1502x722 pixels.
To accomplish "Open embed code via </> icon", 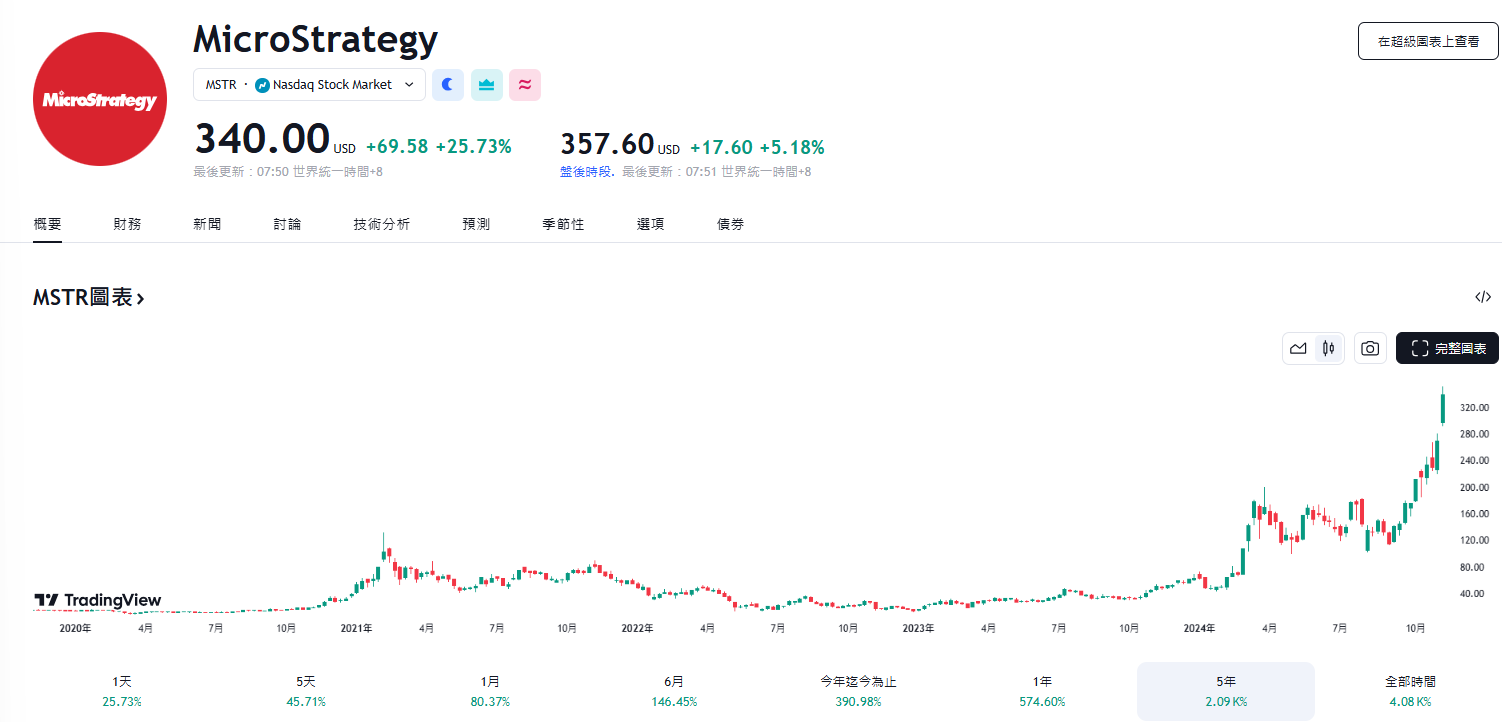I will pyautogui.click(x=1482, y=297).
